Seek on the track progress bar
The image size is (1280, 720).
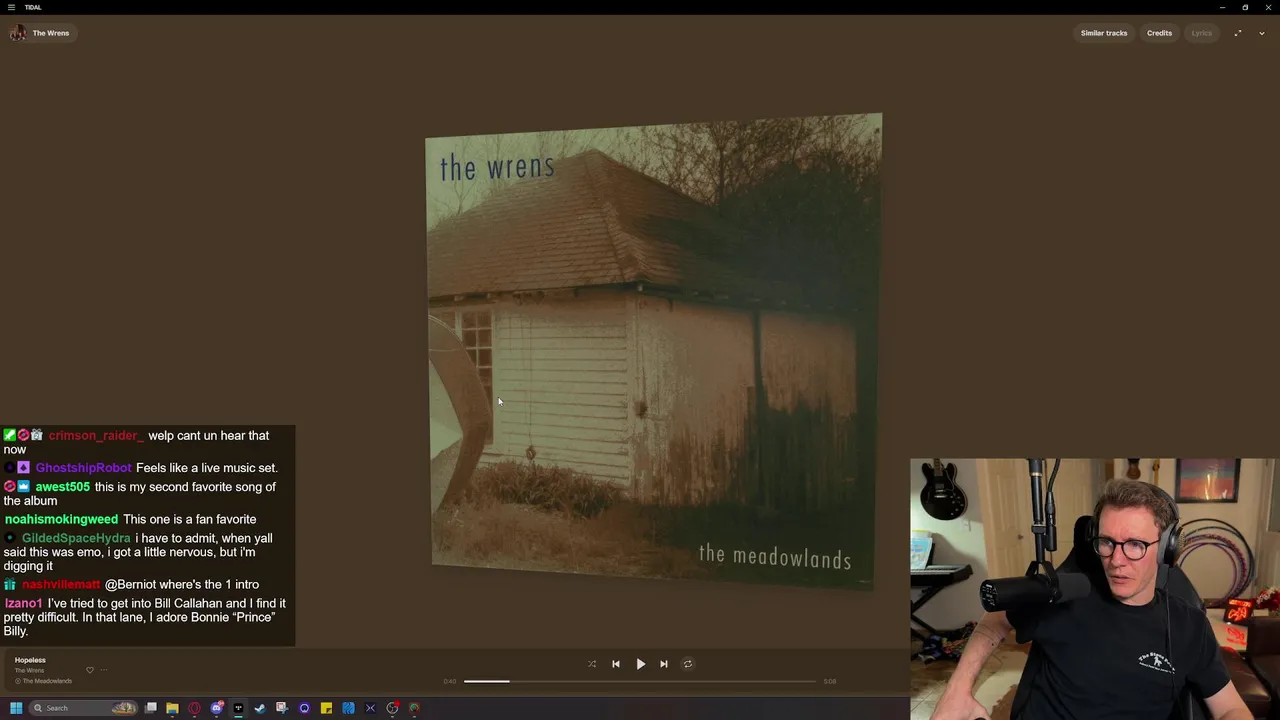tap(640, 681)
